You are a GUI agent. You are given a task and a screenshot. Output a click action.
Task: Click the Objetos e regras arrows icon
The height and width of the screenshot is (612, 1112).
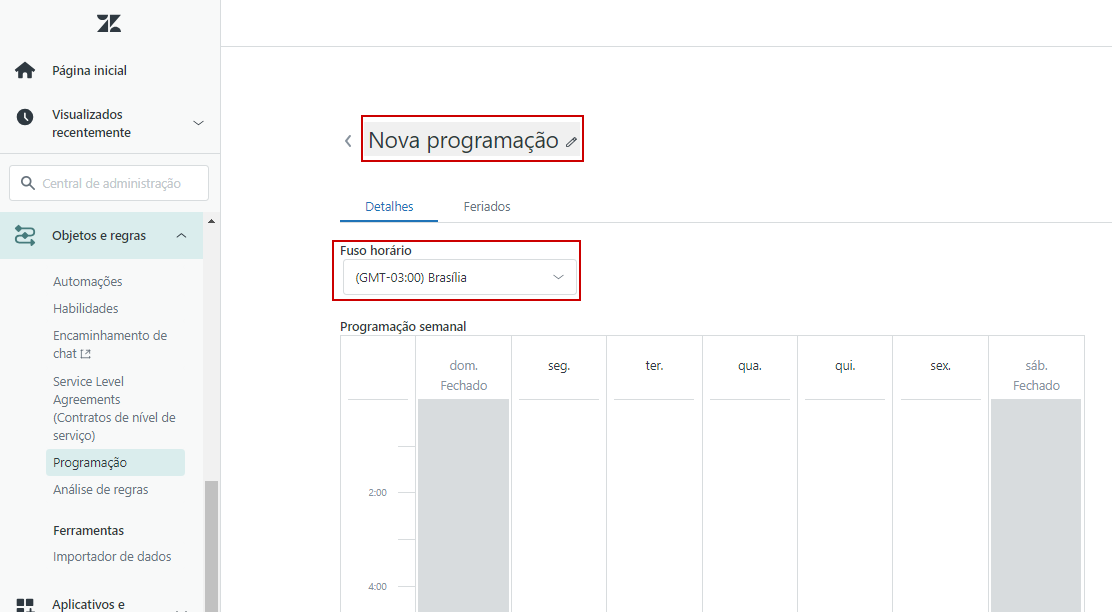tap(25, 236)
